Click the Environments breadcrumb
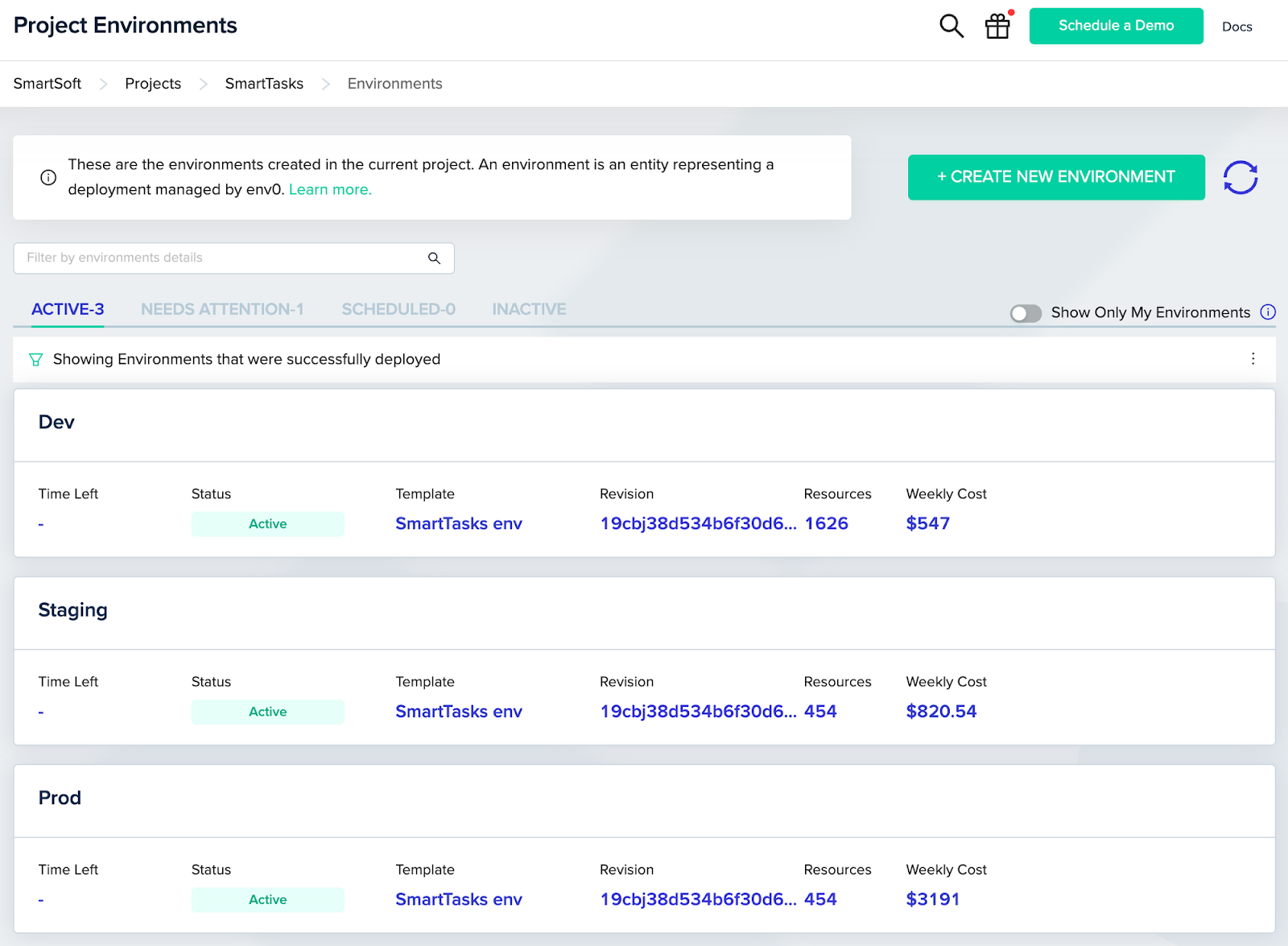The image size is (1288, 946). click(x=394, y=84)
